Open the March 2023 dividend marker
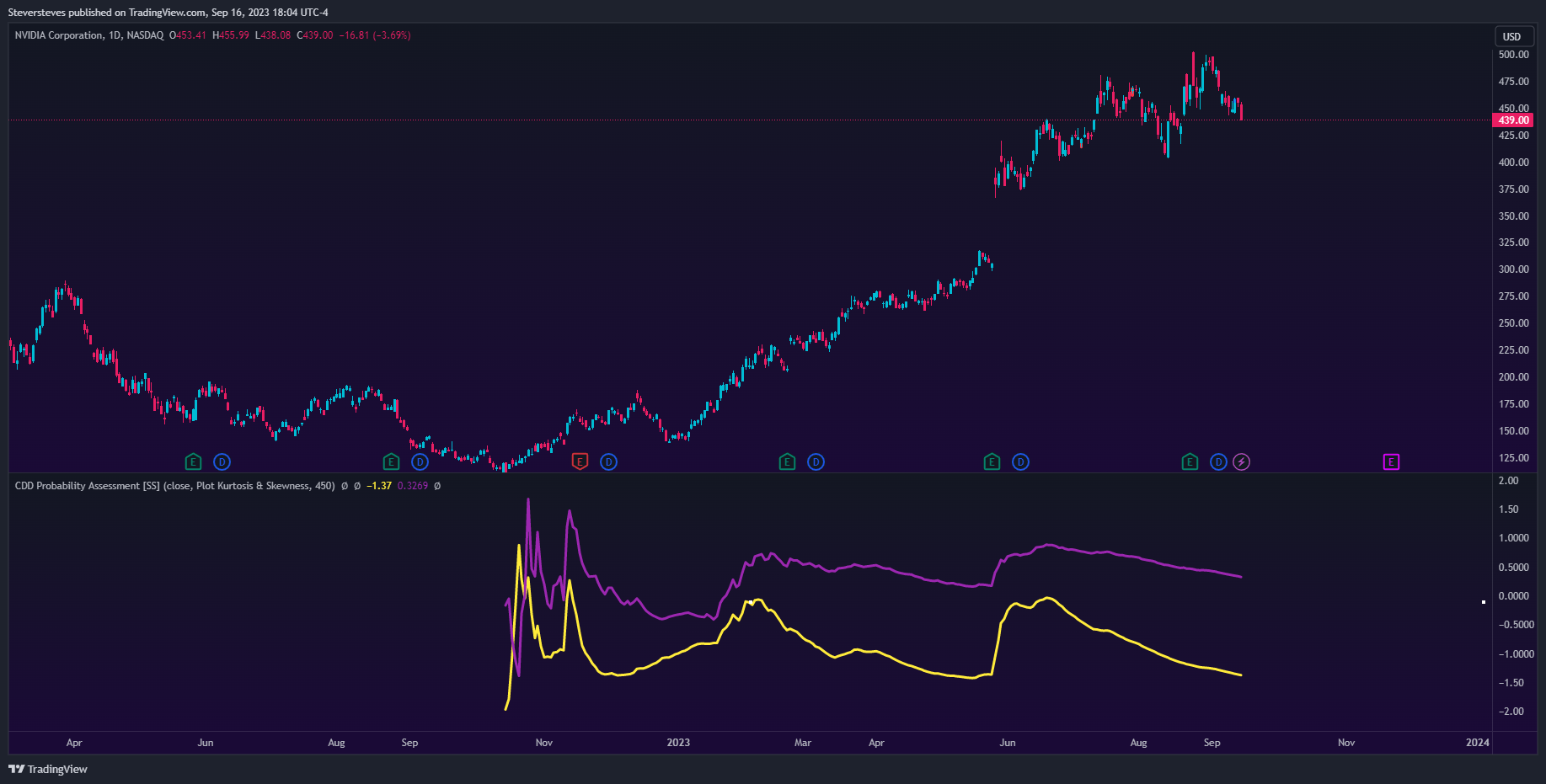 pyautogui.click(x=816, y=461)
